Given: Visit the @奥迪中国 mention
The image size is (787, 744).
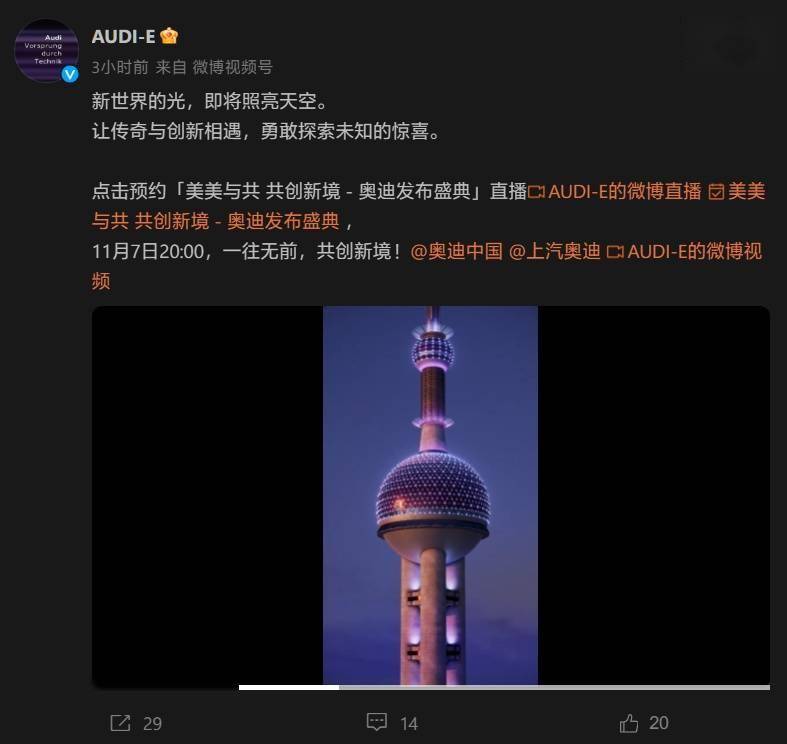Looking at the screenshot, I should pyautogui.click(x=456, y=251).
